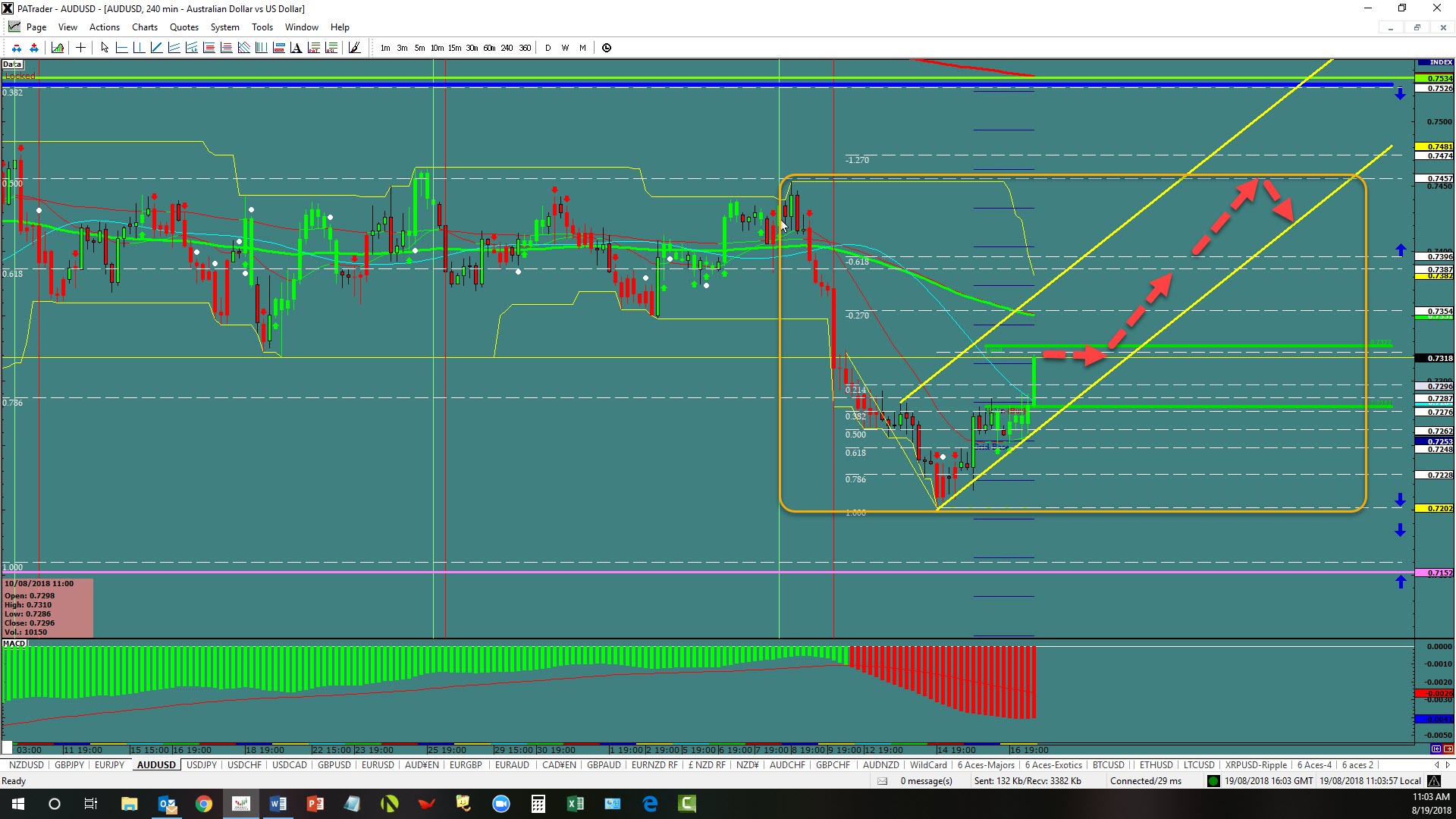Image resolution: width=1456 pixels, height=819 pixels.
Task: Select the Fibonacci fan tool
Action: tap(243, 48)
